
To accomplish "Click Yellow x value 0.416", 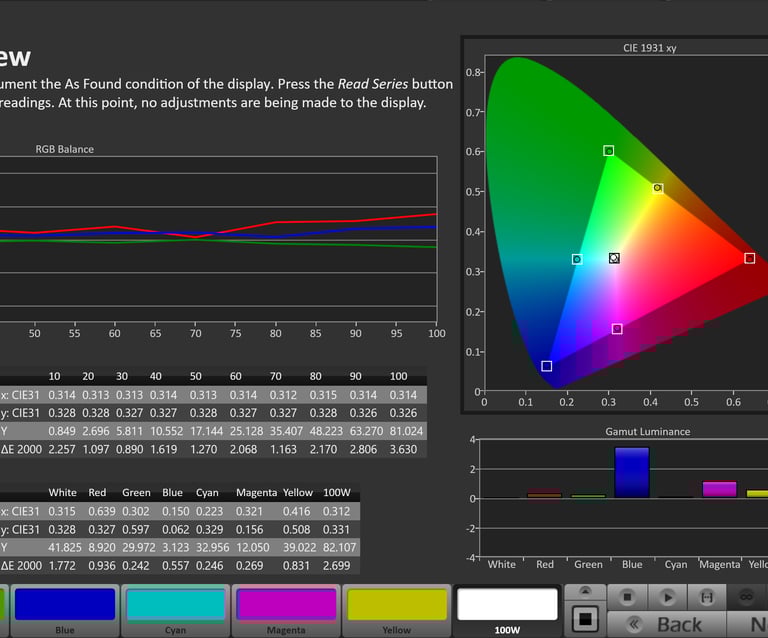I will click(296, 512).
